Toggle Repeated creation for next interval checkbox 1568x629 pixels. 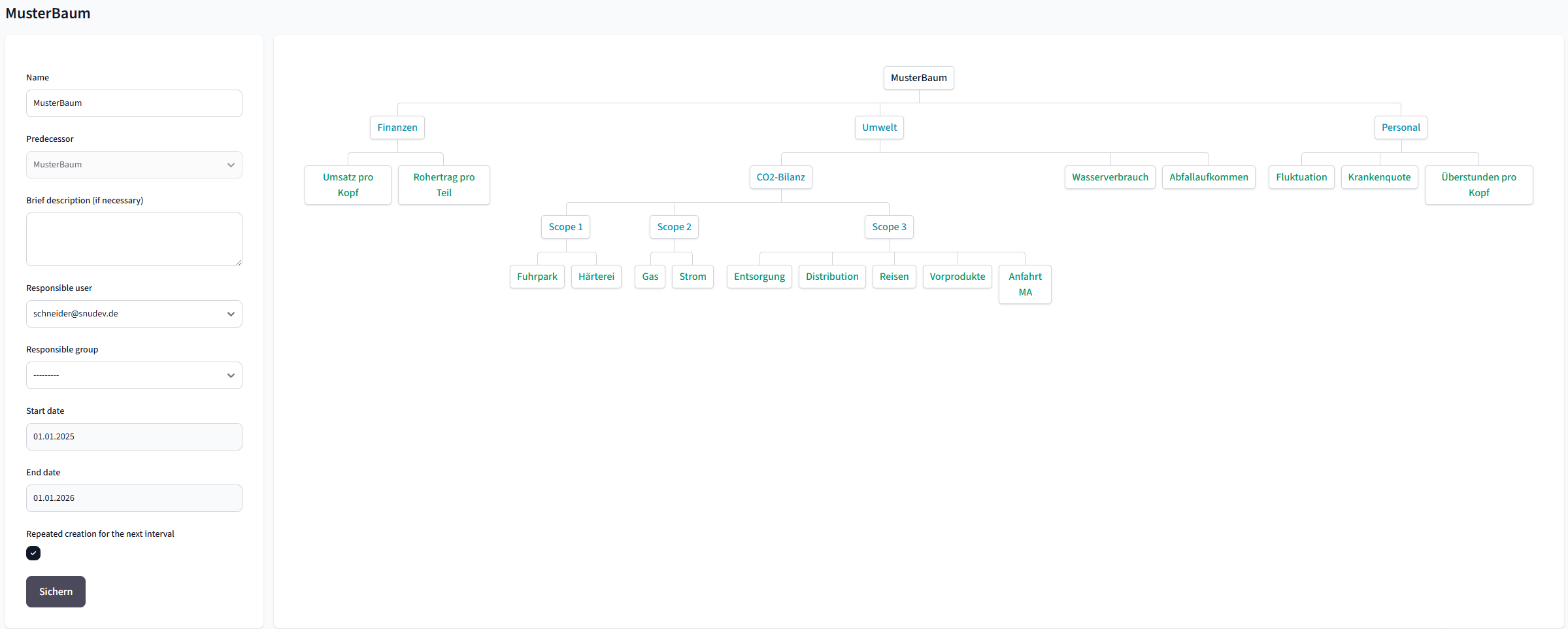[x=33, y=553]
